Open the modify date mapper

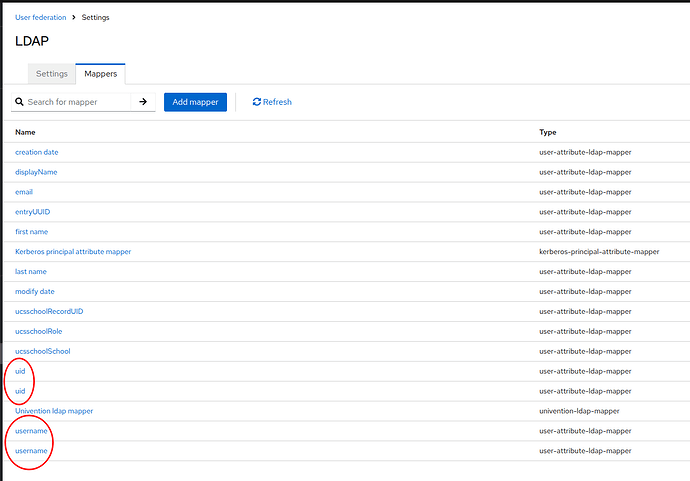click(x=35, y=291)
